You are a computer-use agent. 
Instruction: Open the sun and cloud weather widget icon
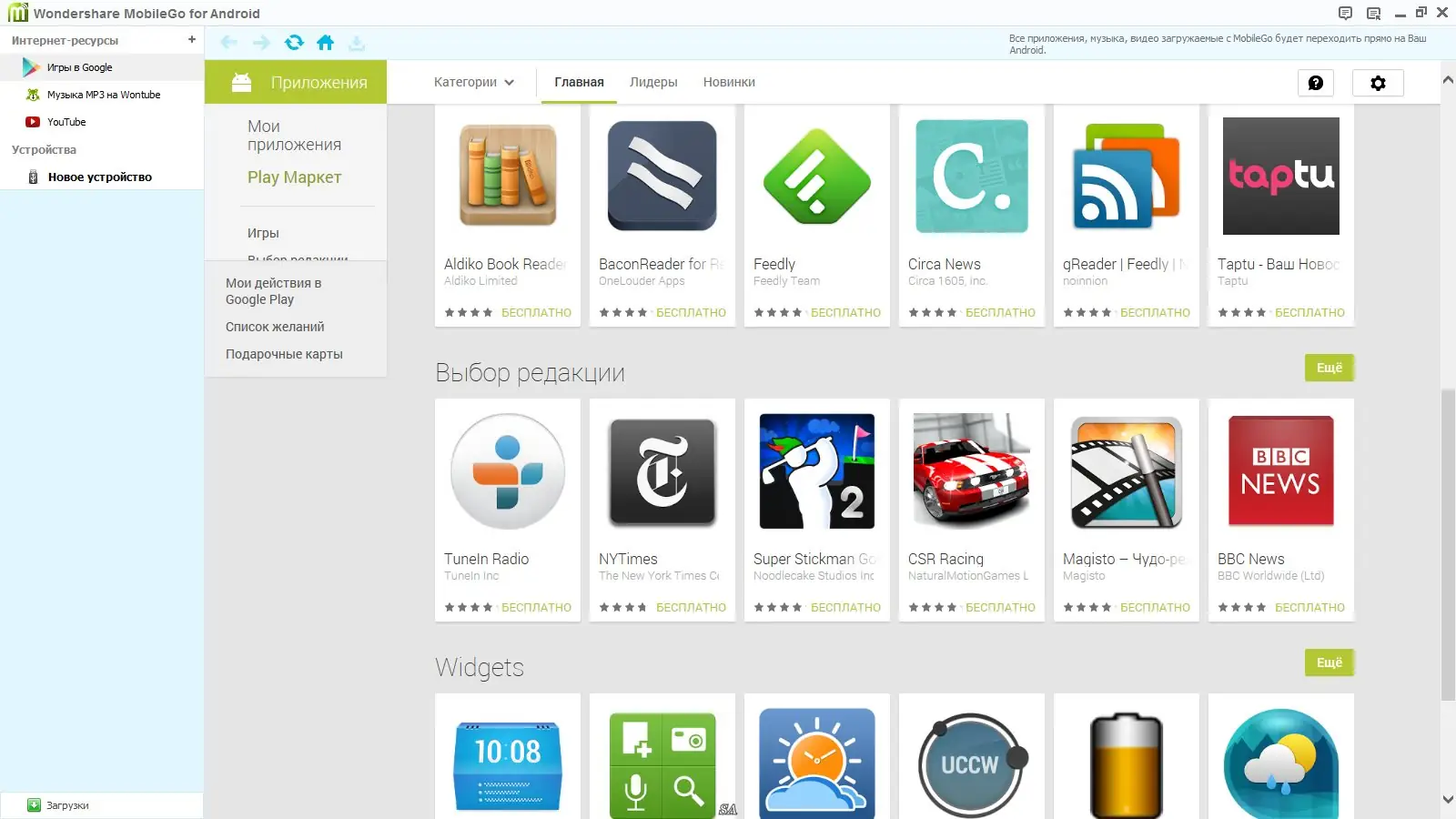[x=817, y=764]
